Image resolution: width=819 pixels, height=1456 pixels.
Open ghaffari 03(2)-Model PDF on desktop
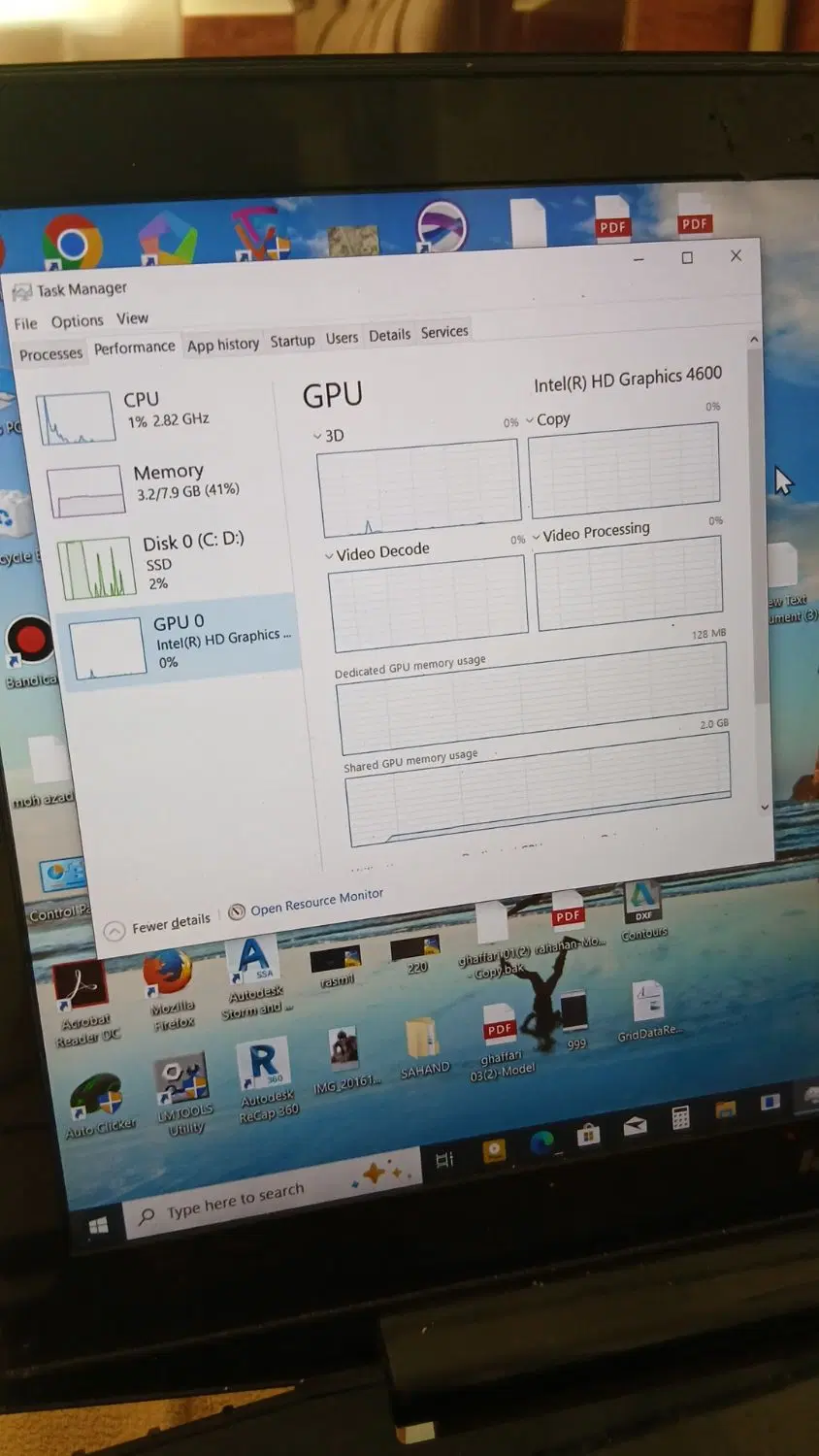pos(501,1042)
